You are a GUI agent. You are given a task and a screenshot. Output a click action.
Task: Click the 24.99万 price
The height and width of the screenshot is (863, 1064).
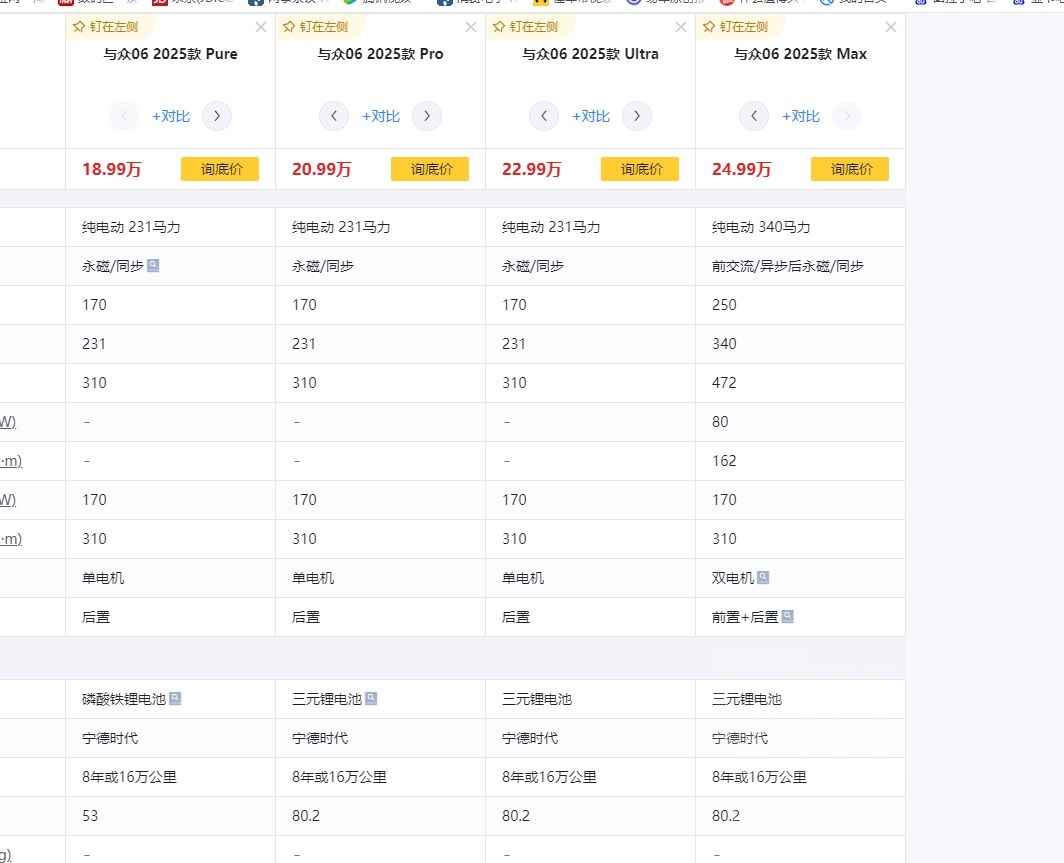(742, 169)
